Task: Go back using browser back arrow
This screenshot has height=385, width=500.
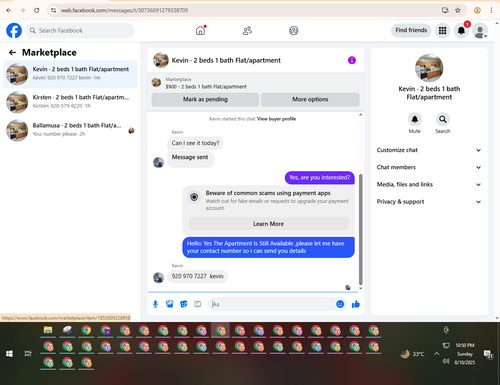Action: (x=9, y=10)
